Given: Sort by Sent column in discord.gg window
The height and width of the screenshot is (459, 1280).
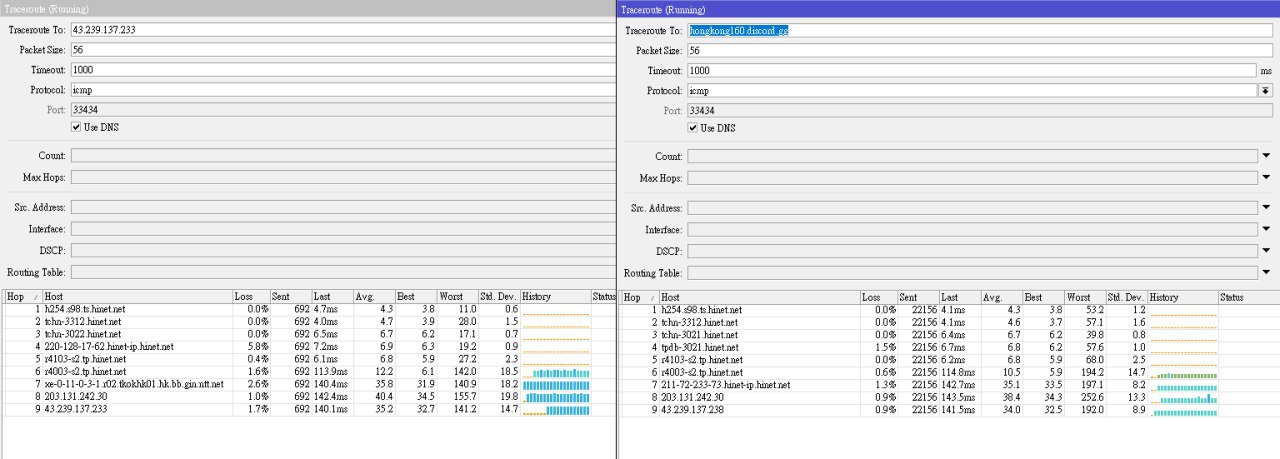Looking at the screenshot, I should coord(917,298).
